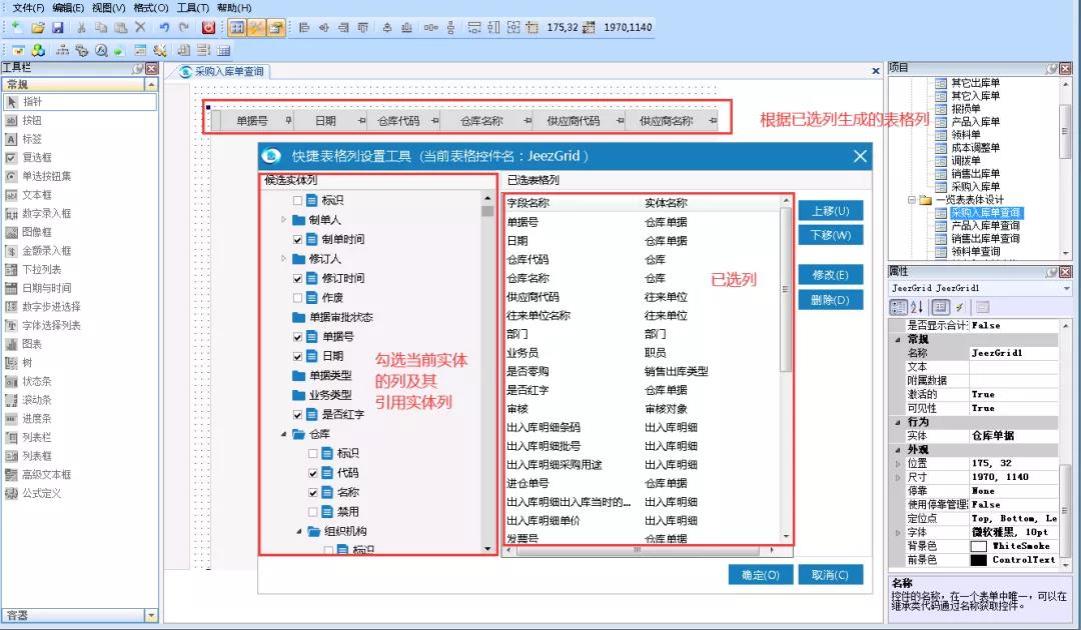
Task: Click the new form icon in toolbar
Action: [17, 28]
